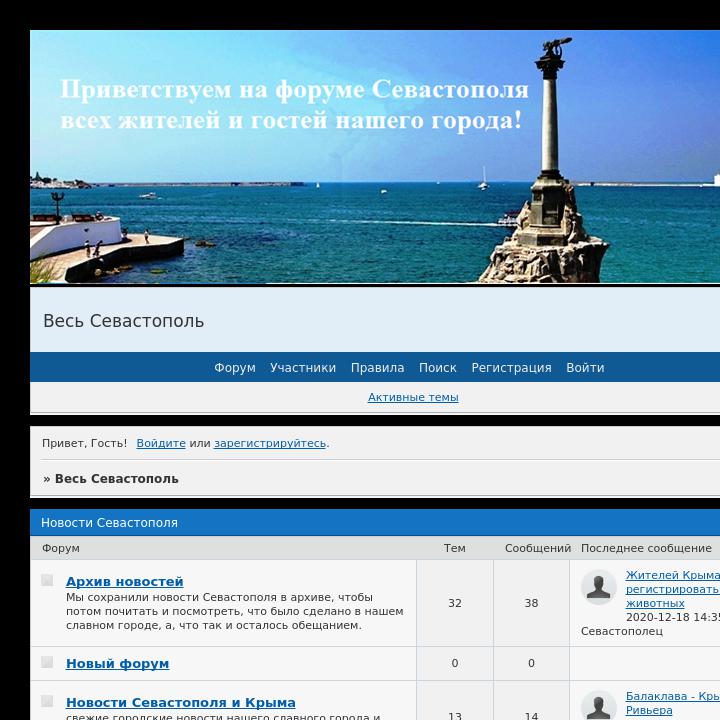Click message count 38 for Архив новостей
Image resolution: width=720 pixels, height=720 pixels.
531,603
